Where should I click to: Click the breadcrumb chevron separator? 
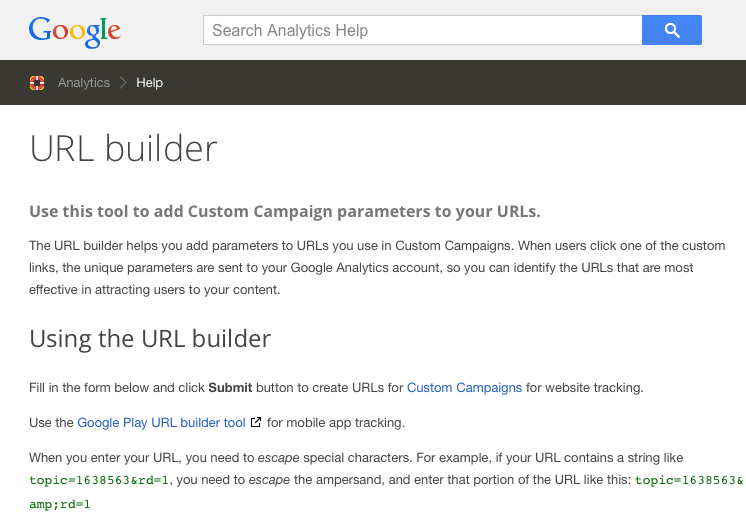[123, 83]
